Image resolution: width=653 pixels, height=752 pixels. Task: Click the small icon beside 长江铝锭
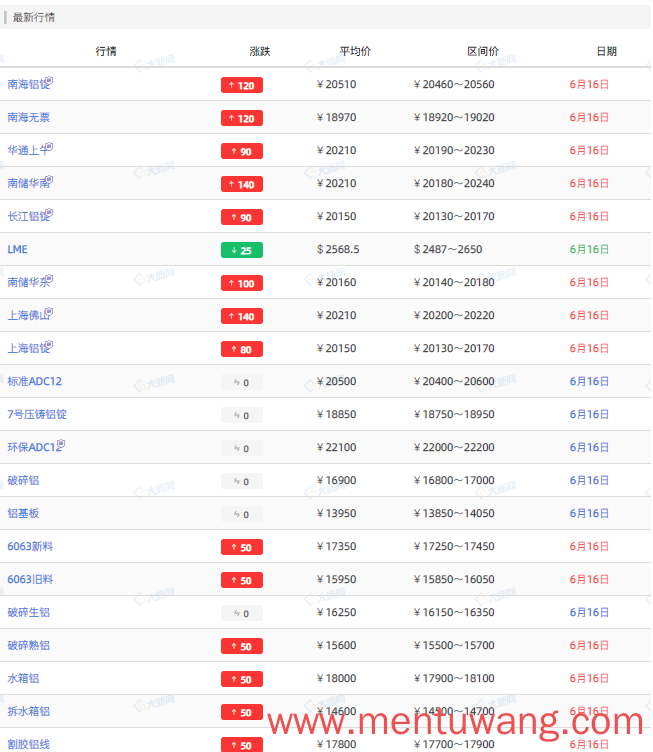click(49, 212)
